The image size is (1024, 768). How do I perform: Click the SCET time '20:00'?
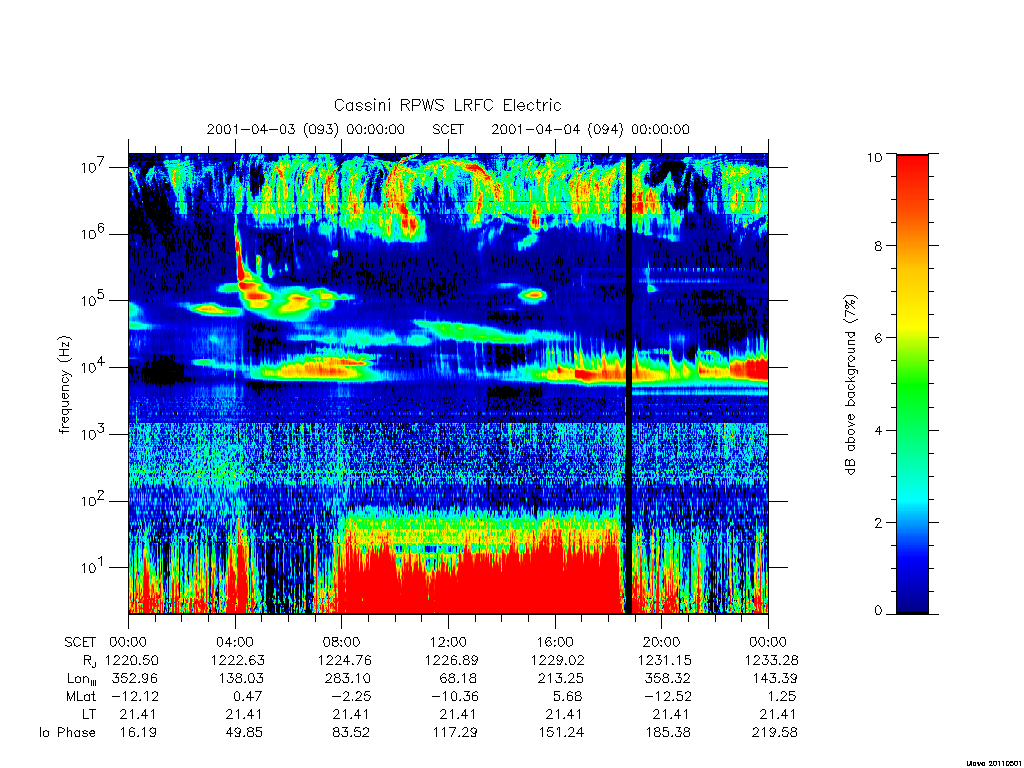(x=662, y=642)
